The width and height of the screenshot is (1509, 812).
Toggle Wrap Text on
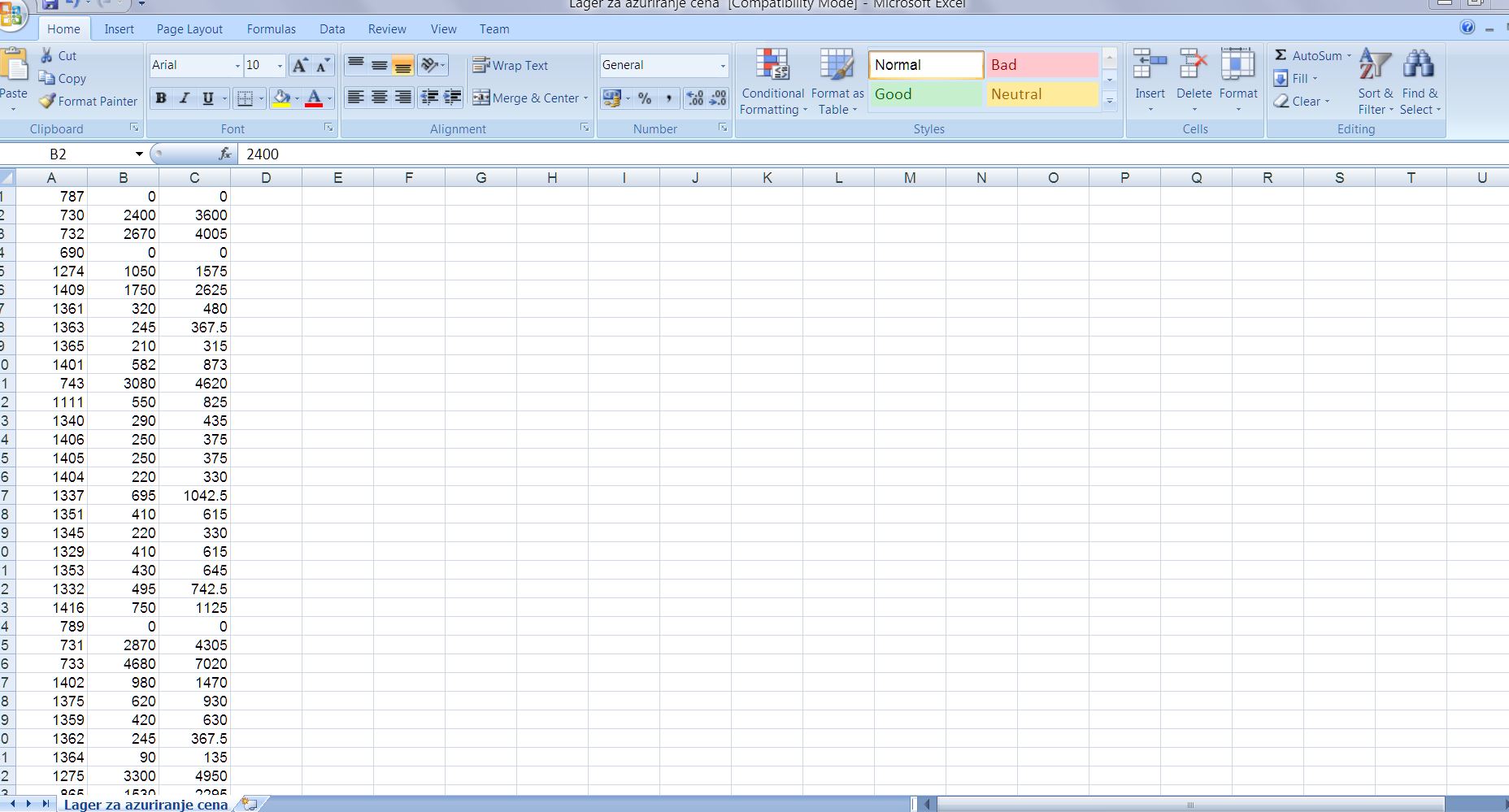point(511,66)
